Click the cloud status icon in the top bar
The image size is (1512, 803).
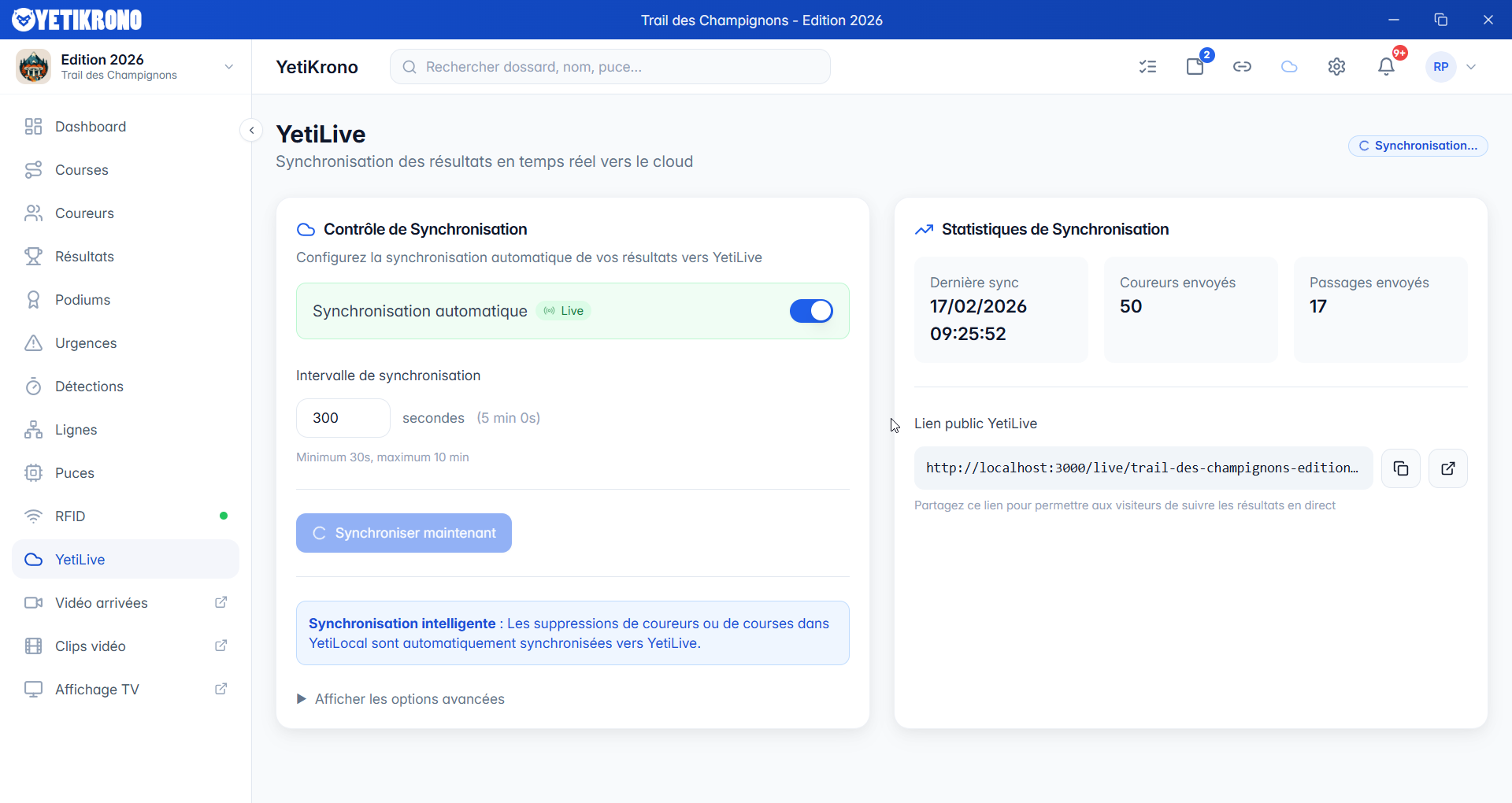click(x=1289, y=67)
